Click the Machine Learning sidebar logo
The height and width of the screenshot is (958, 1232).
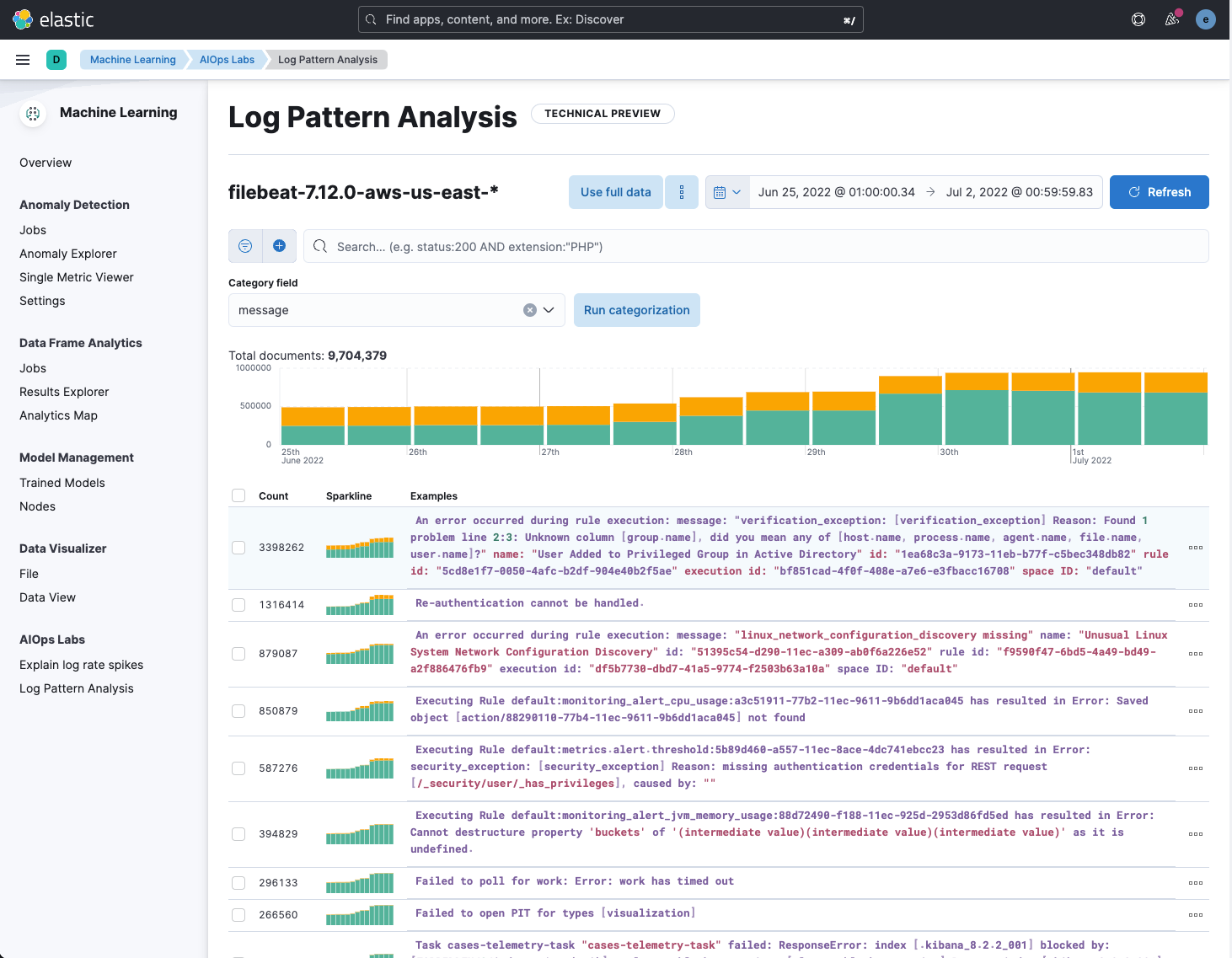[x=33, y=113]
